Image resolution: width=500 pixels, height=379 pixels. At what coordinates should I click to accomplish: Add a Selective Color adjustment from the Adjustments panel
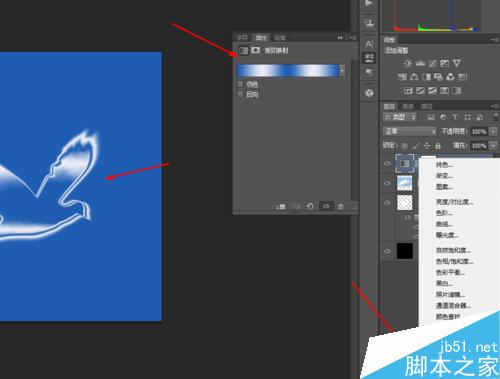point(444,91)
